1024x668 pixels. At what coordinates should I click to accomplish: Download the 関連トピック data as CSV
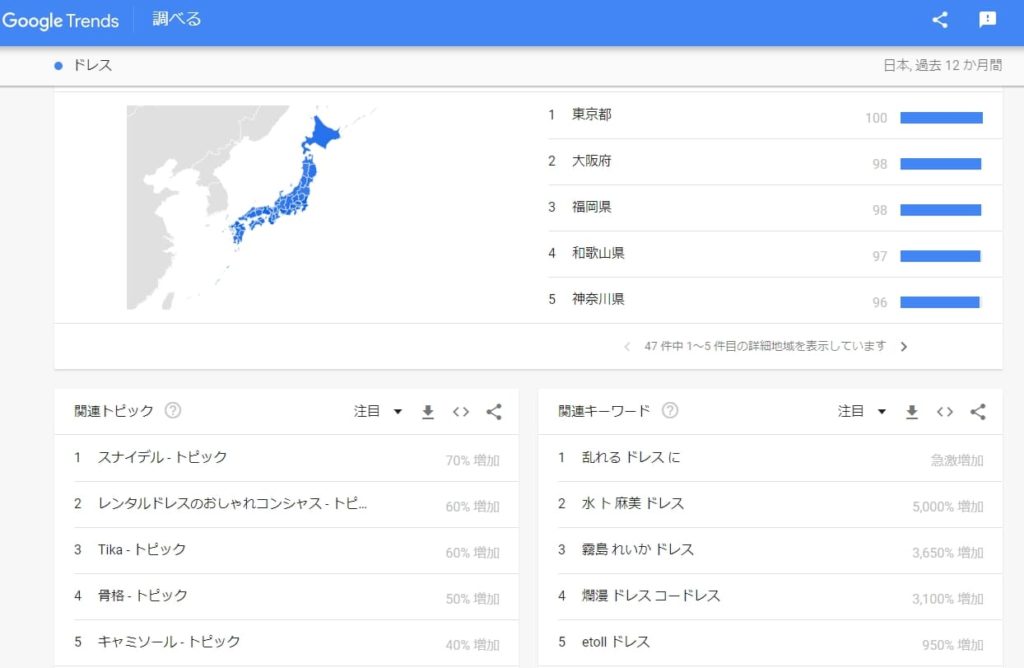pyautogui.click(x=428, y=412)
